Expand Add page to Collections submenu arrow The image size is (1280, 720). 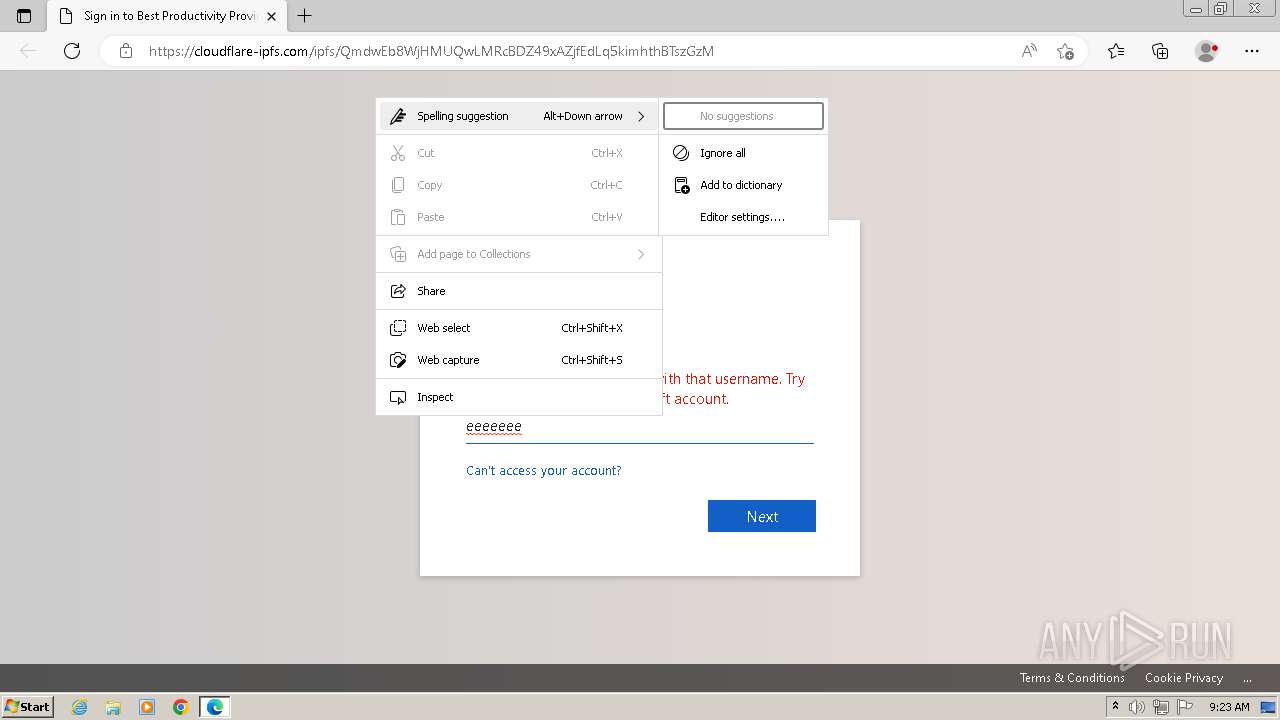[641, 254]
